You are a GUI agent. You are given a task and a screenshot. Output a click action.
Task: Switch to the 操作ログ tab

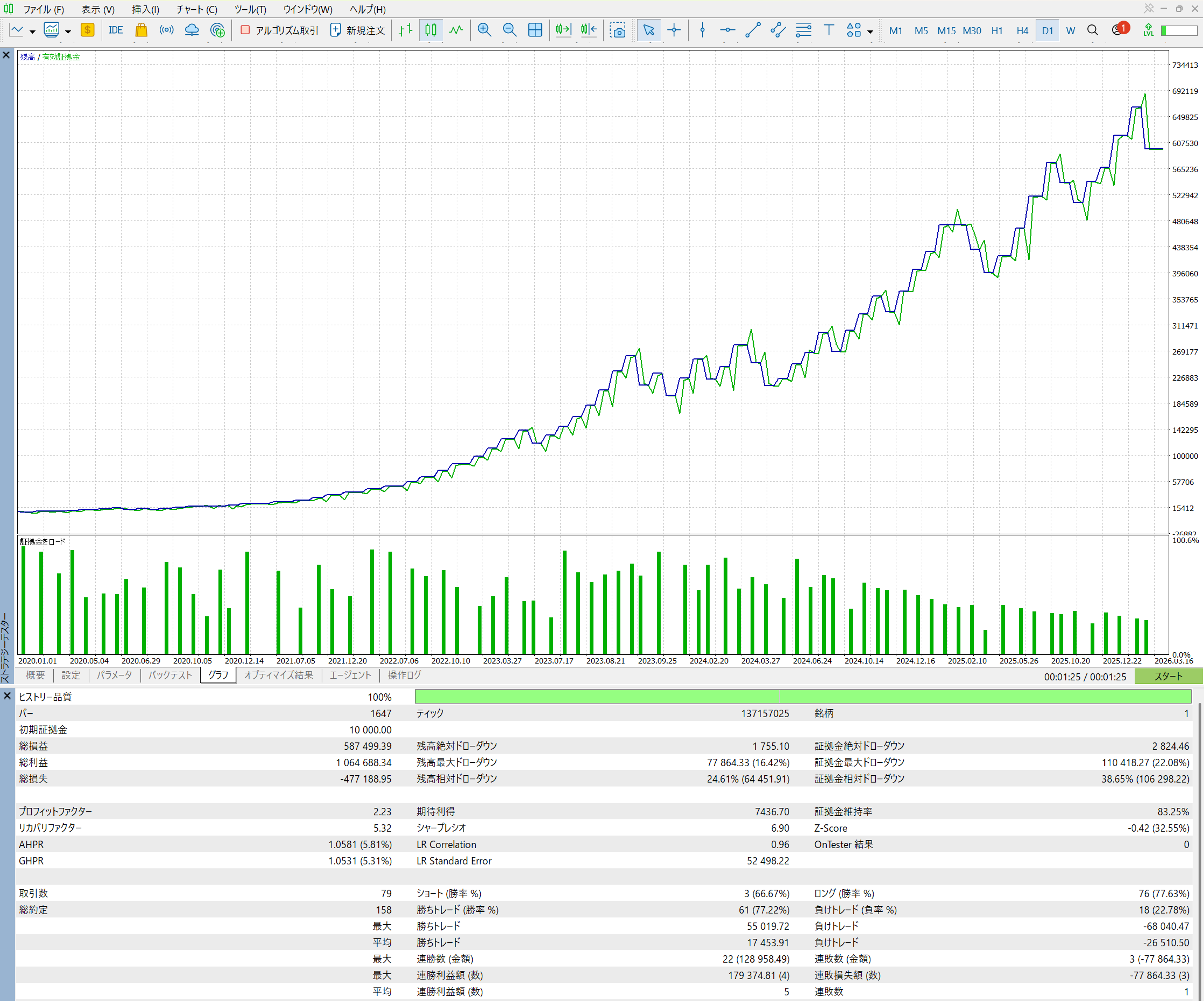[404, 675]
